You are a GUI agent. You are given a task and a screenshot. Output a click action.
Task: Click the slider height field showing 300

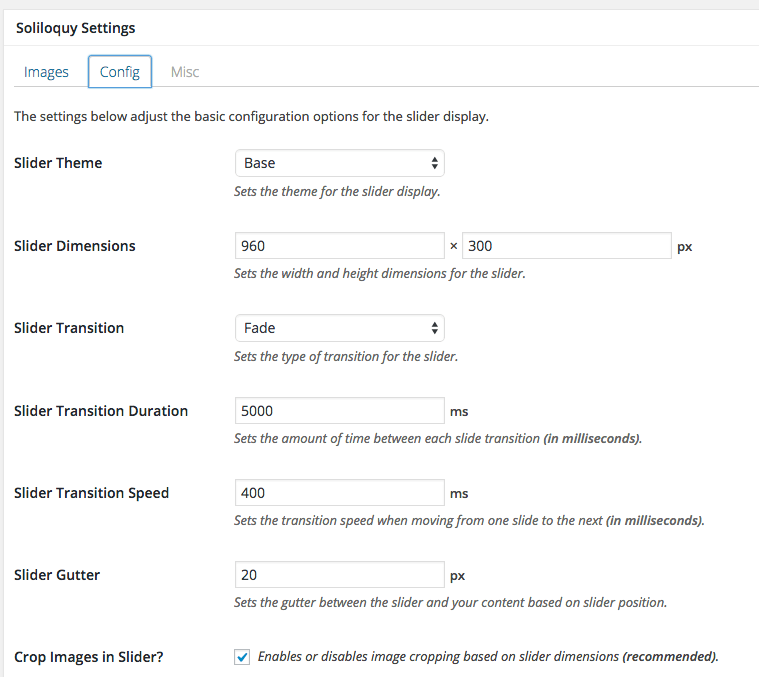tap(566, 246)
